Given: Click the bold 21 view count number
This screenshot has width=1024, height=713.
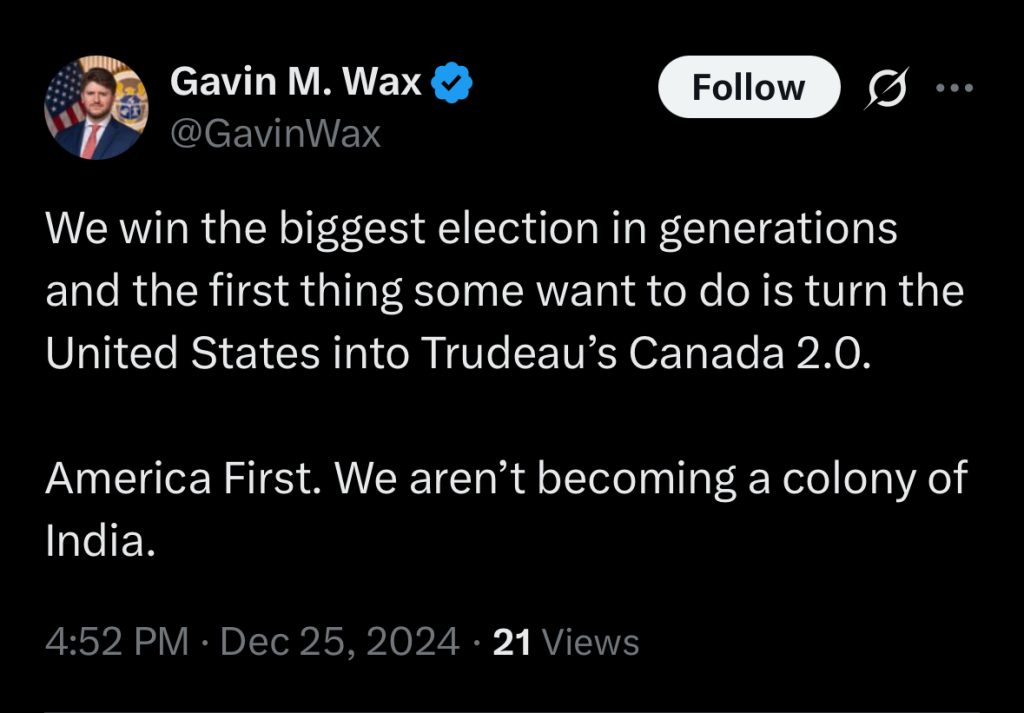Looking at the screenshot, I should [512, 641].
